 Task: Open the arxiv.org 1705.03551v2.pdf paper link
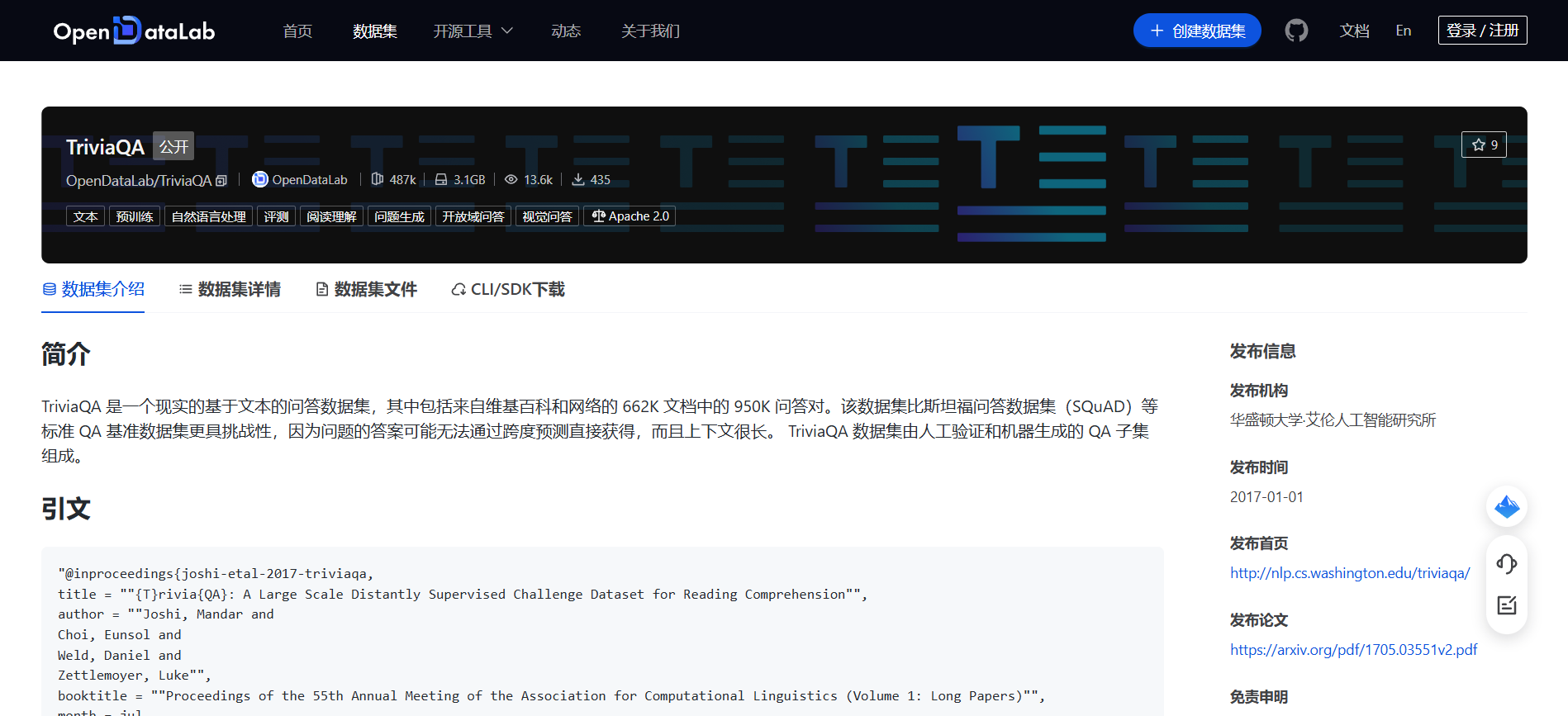[1353, 650]
